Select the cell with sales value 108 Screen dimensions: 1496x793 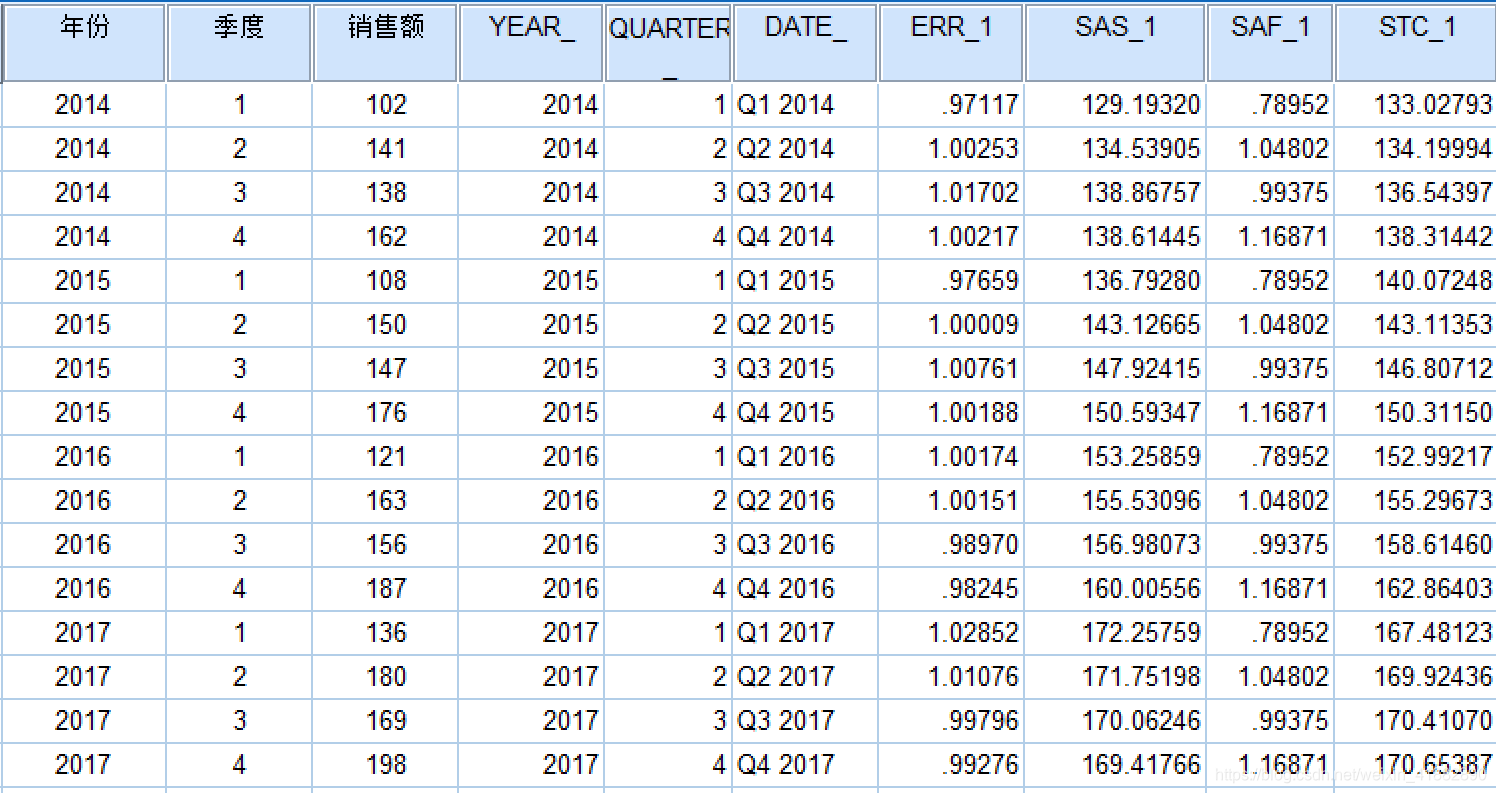click(385, 281)
